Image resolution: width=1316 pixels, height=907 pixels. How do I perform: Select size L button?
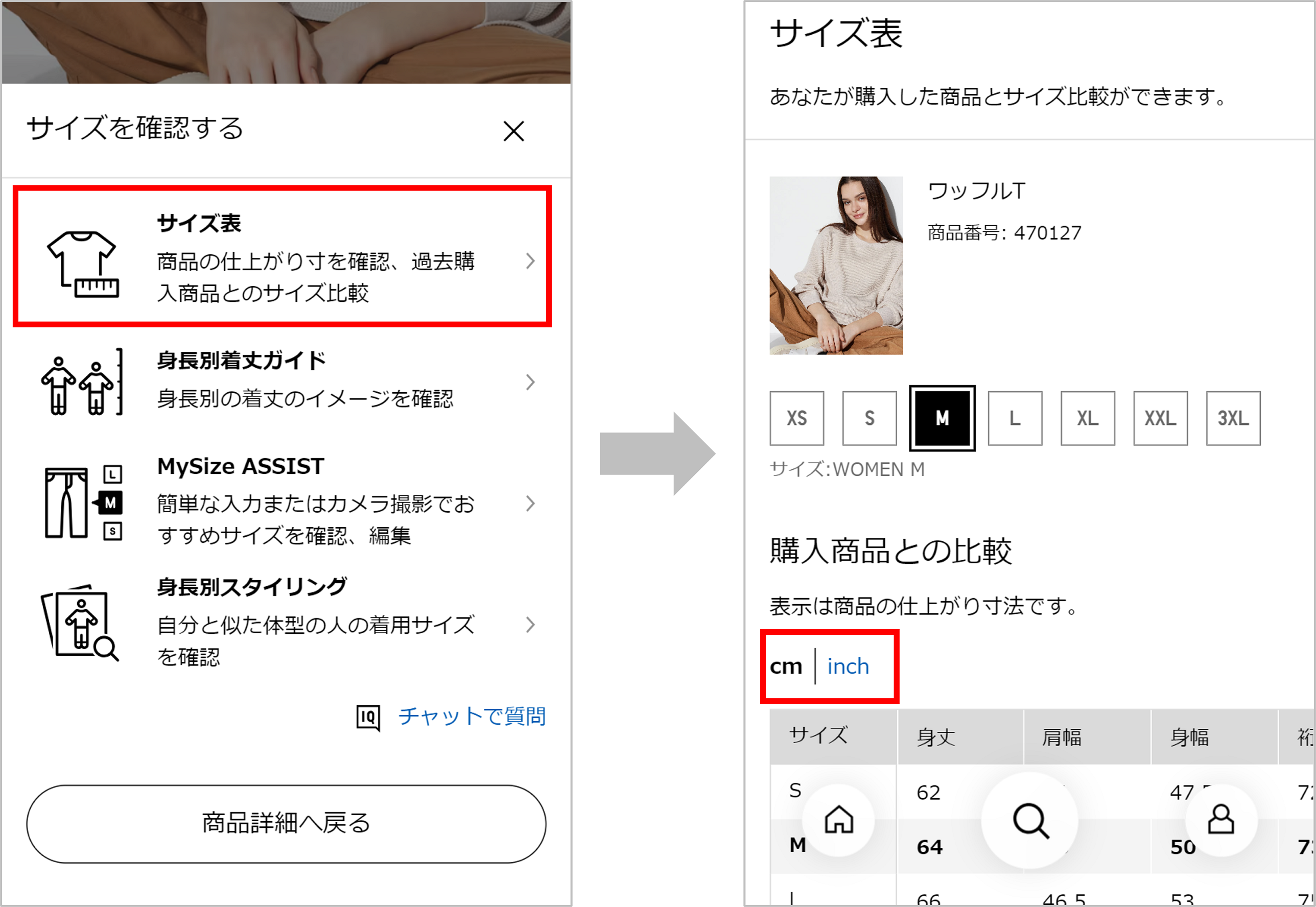[1015, 418]
